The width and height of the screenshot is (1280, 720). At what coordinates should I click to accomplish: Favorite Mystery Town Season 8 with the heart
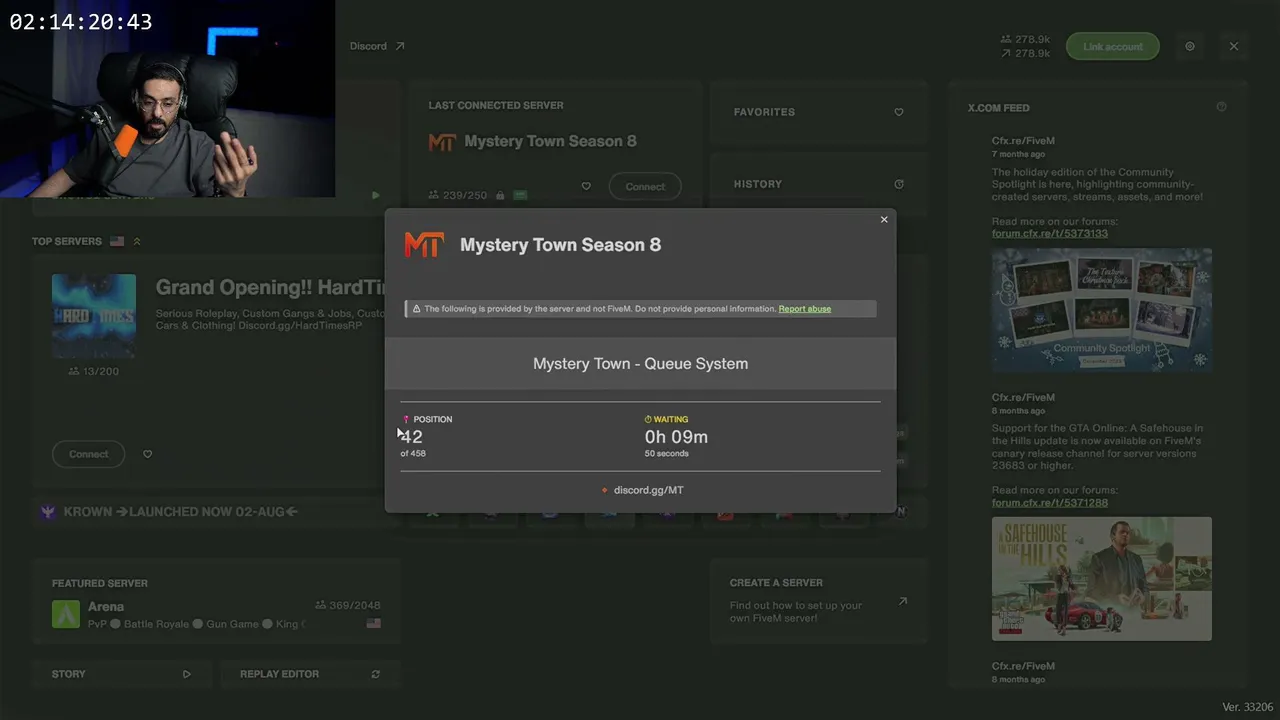586,186
